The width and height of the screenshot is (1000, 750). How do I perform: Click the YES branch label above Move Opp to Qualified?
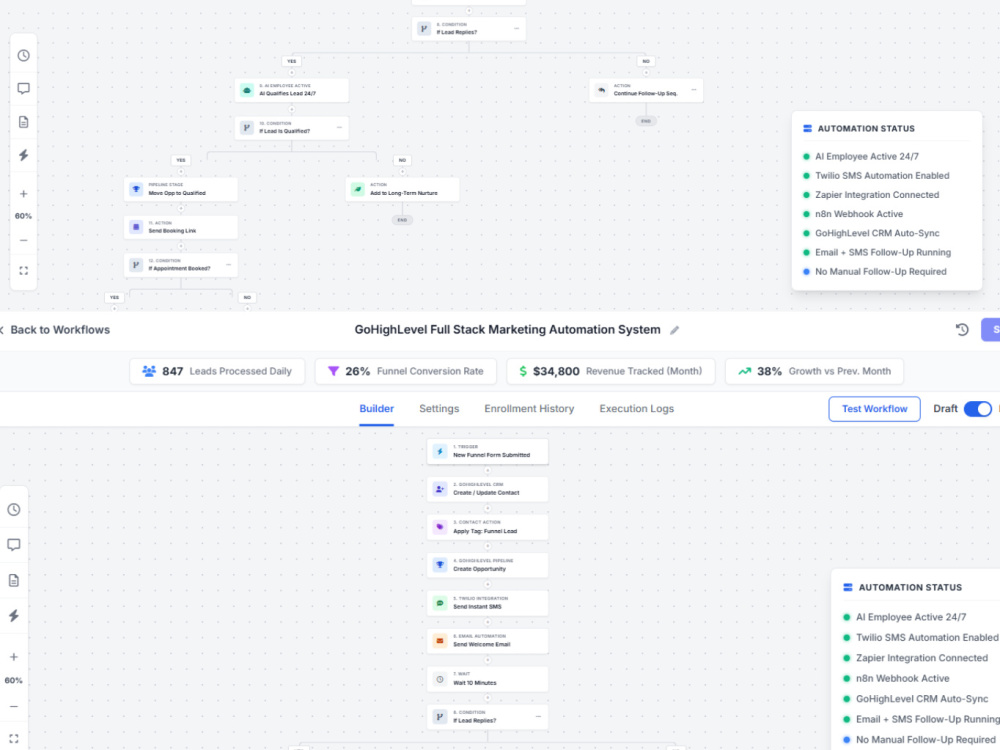point(180,160)
